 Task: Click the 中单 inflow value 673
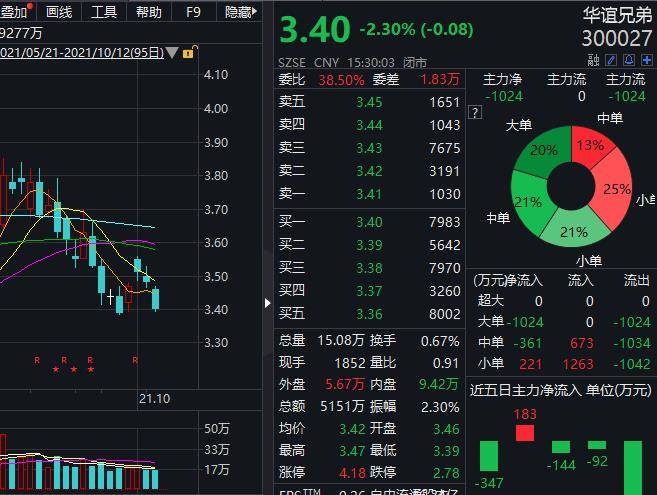[x=582, y=343]
